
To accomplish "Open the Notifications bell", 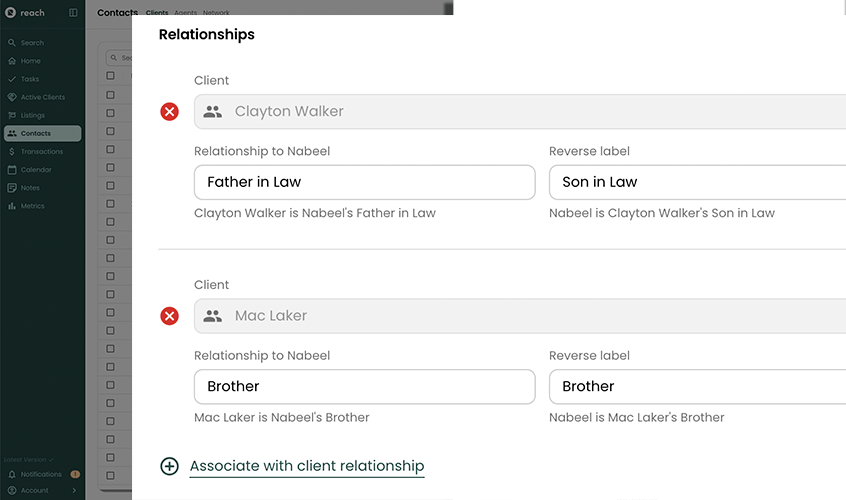I will tap(12, 474).
